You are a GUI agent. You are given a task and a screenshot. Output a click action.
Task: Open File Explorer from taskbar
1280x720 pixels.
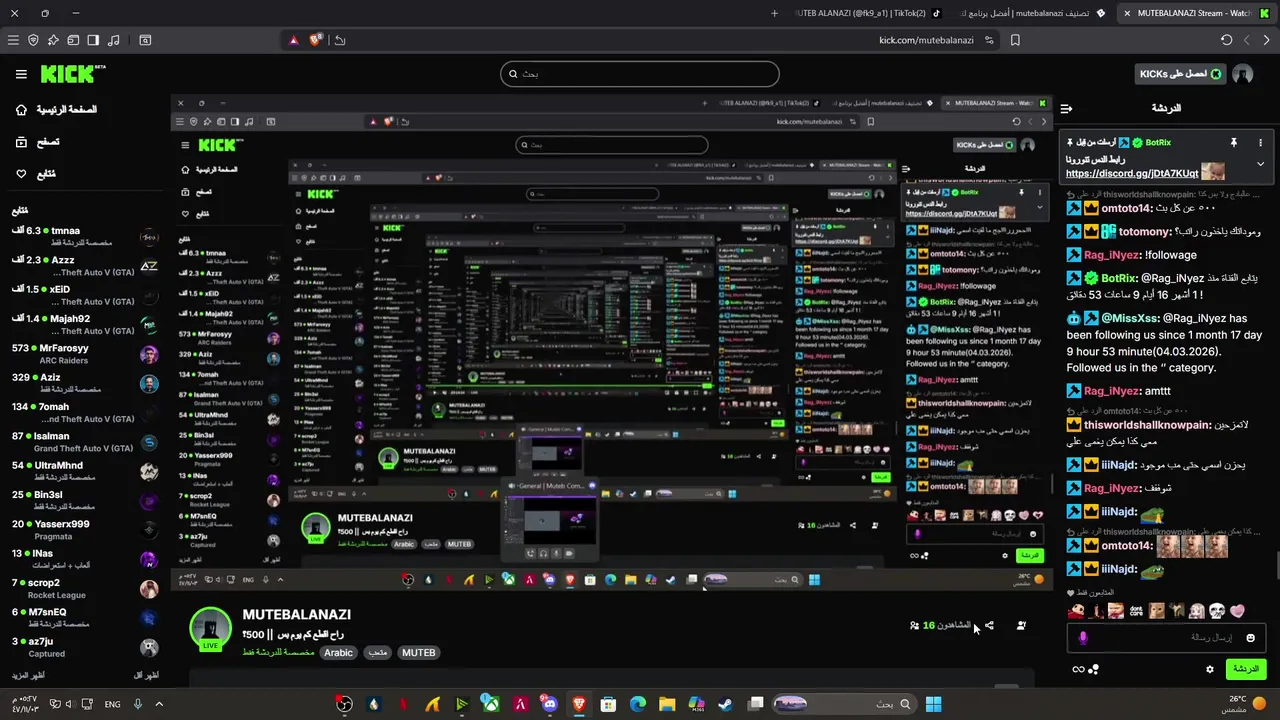[667, 704]
